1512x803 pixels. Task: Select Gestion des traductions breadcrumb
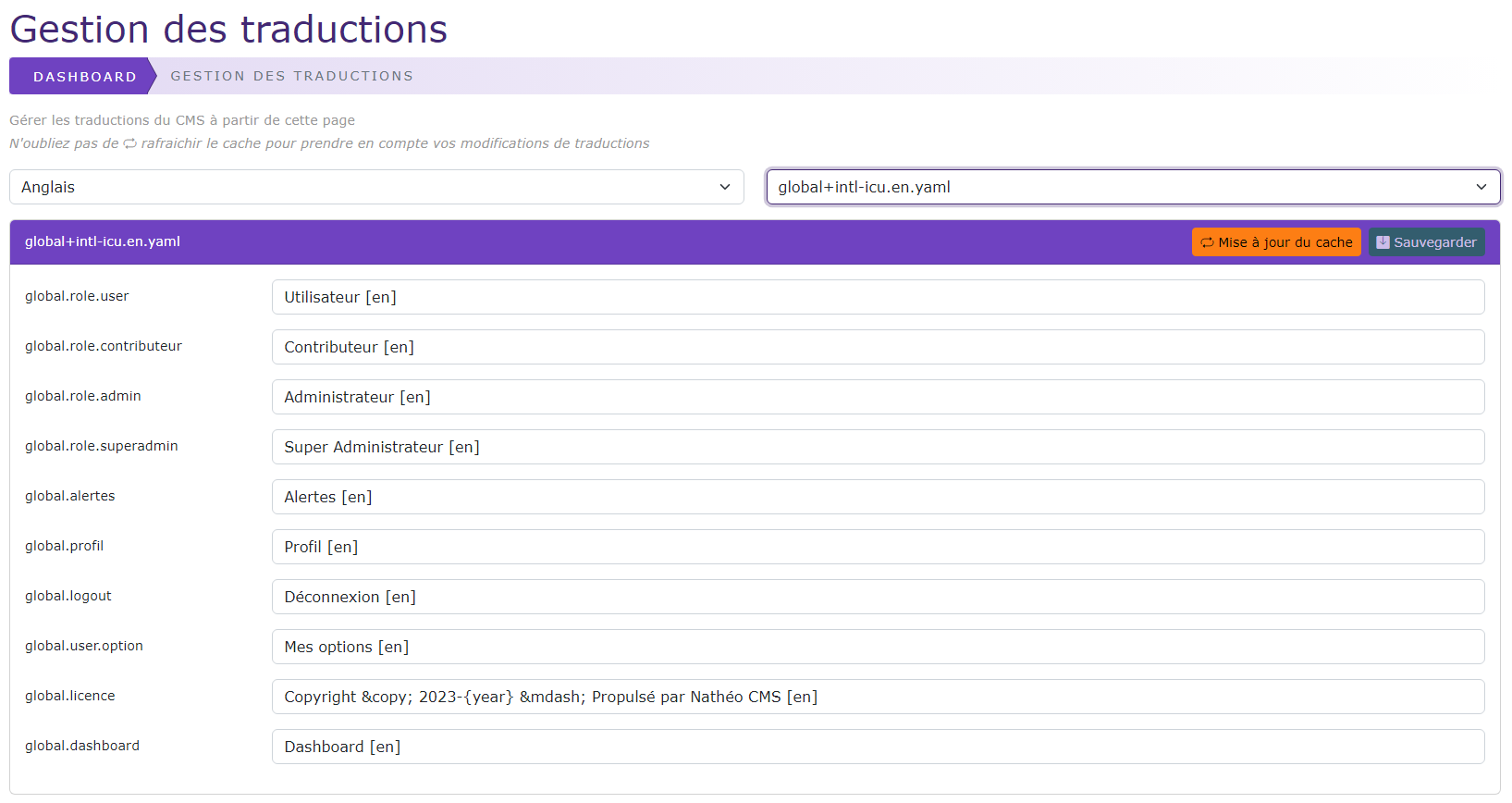292,76
